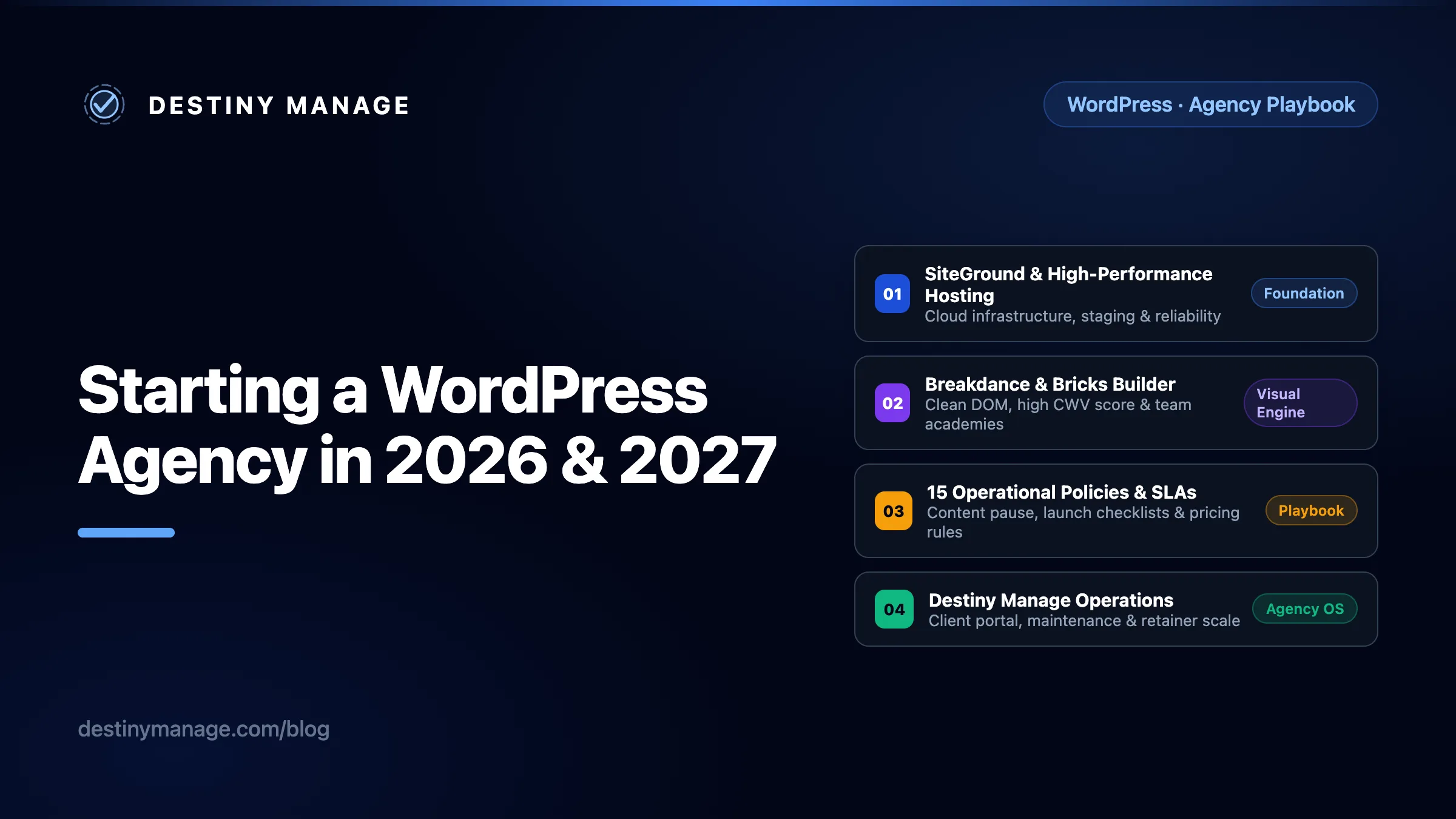Viewport: 1456px width, 819px height.
Task: Select the green Agency OS tag
Action: point(1304,608)
